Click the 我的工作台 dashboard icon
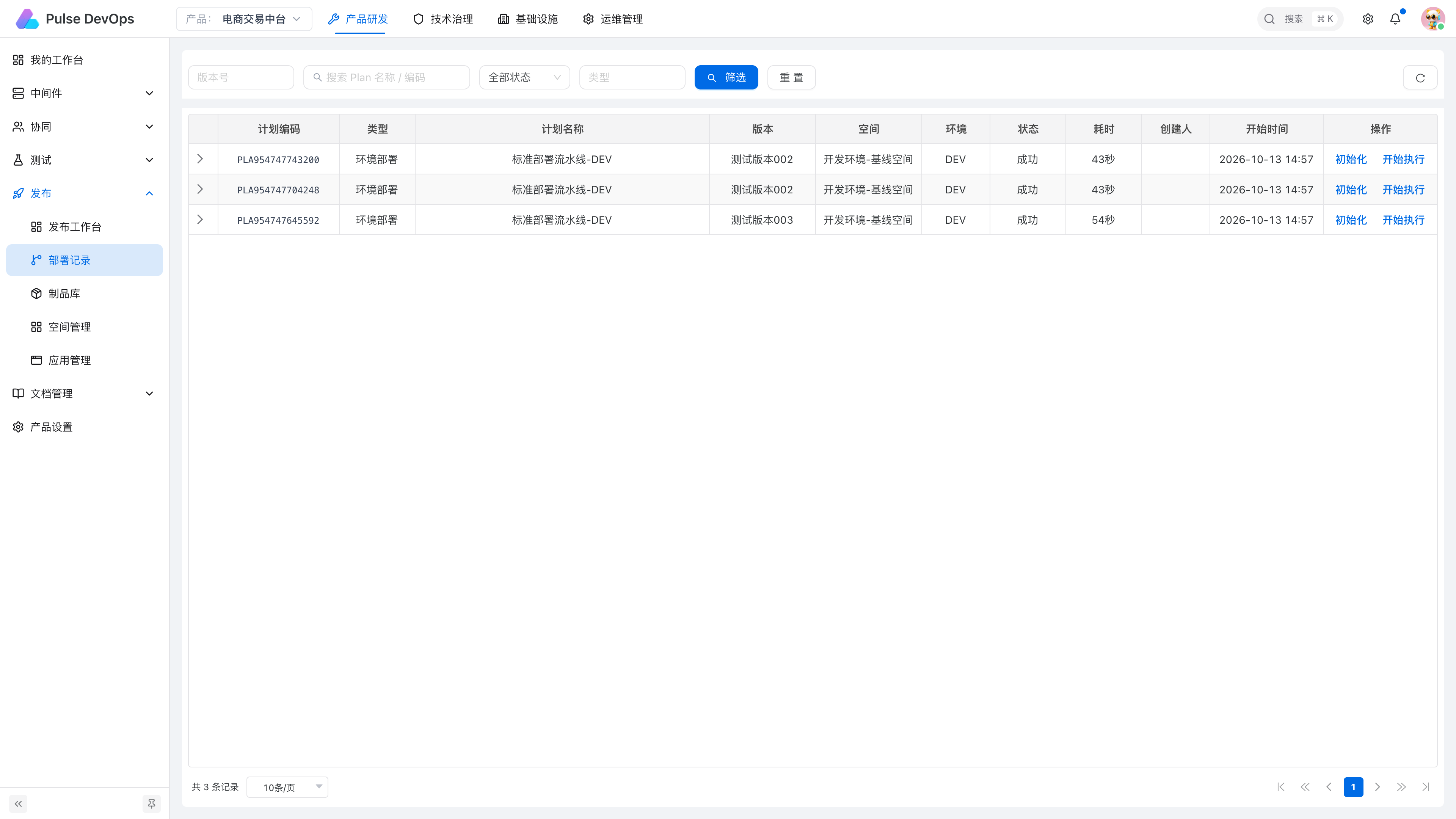This screenshot has height=819, width=1456. pyautogui.click(x=18, y=60)
